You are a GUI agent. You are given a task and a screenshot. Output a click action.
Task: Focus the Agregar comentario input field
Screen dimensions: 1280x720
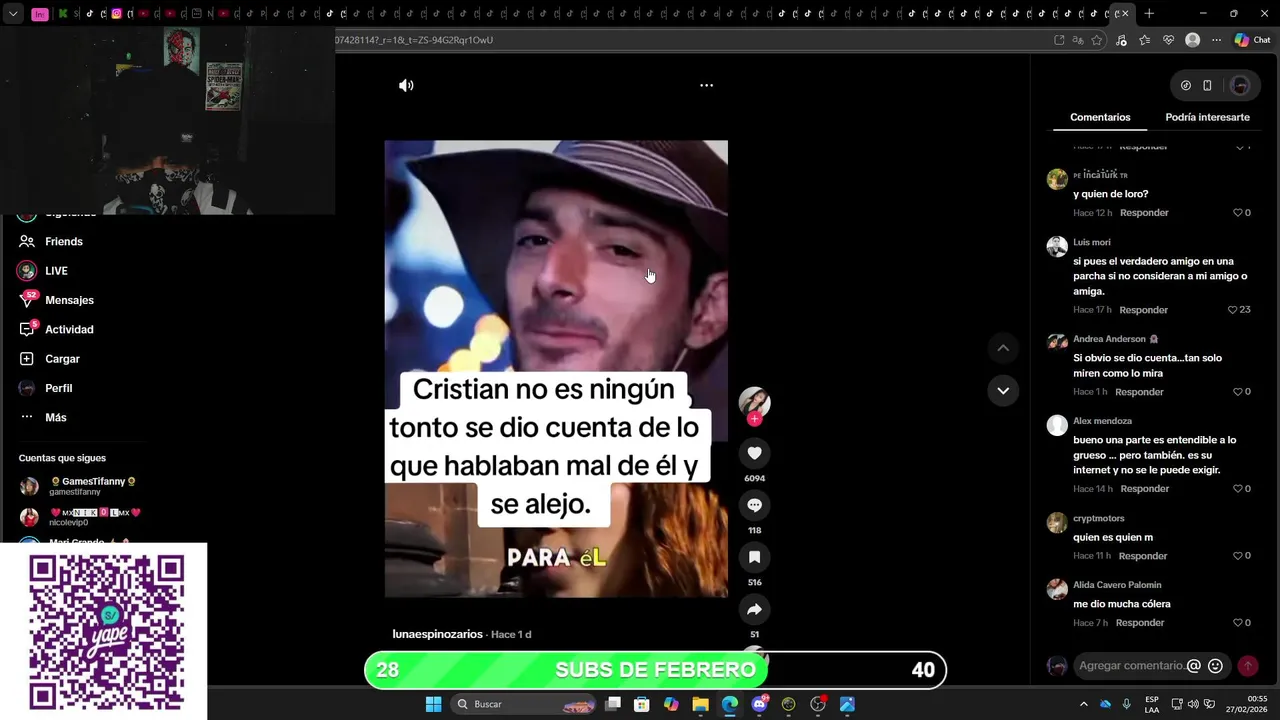point(1130,666)
